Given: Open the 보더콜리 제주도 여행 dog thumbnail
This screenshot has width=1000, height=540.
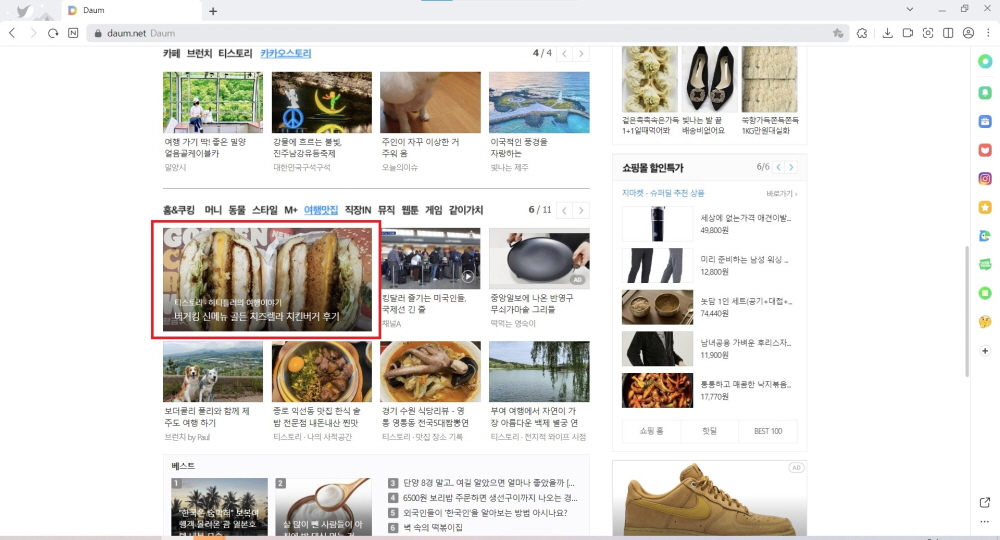Looking at the screenshot, I should coord(213,371).
